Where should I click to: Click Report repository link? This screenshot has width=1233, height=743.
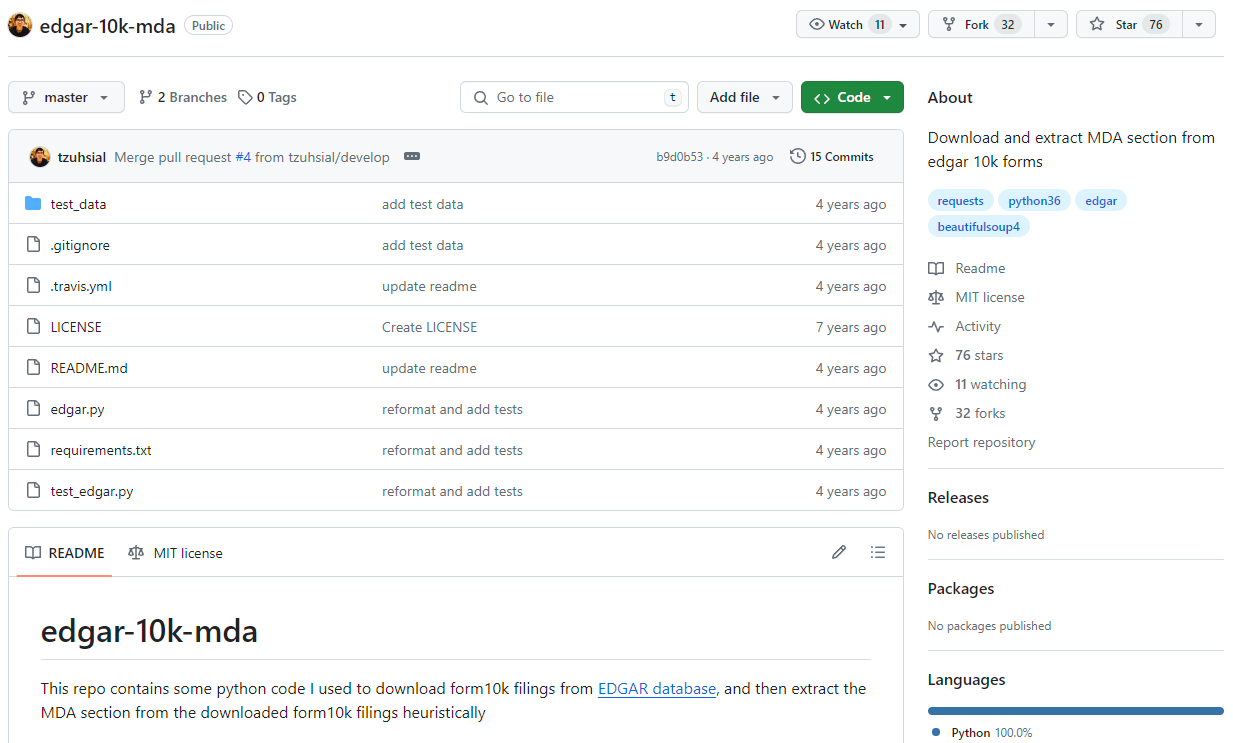point(981,442)
